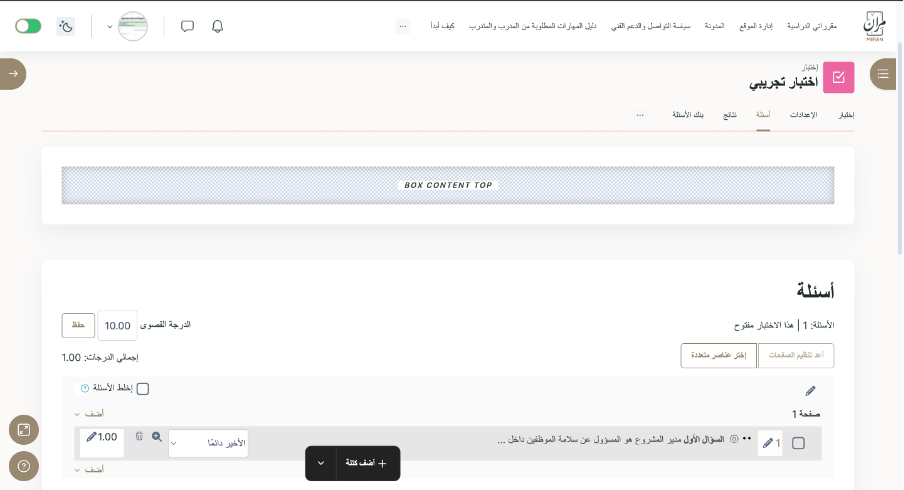Click the أعد تنظيم الصفحات button

(x=796, y=355)
